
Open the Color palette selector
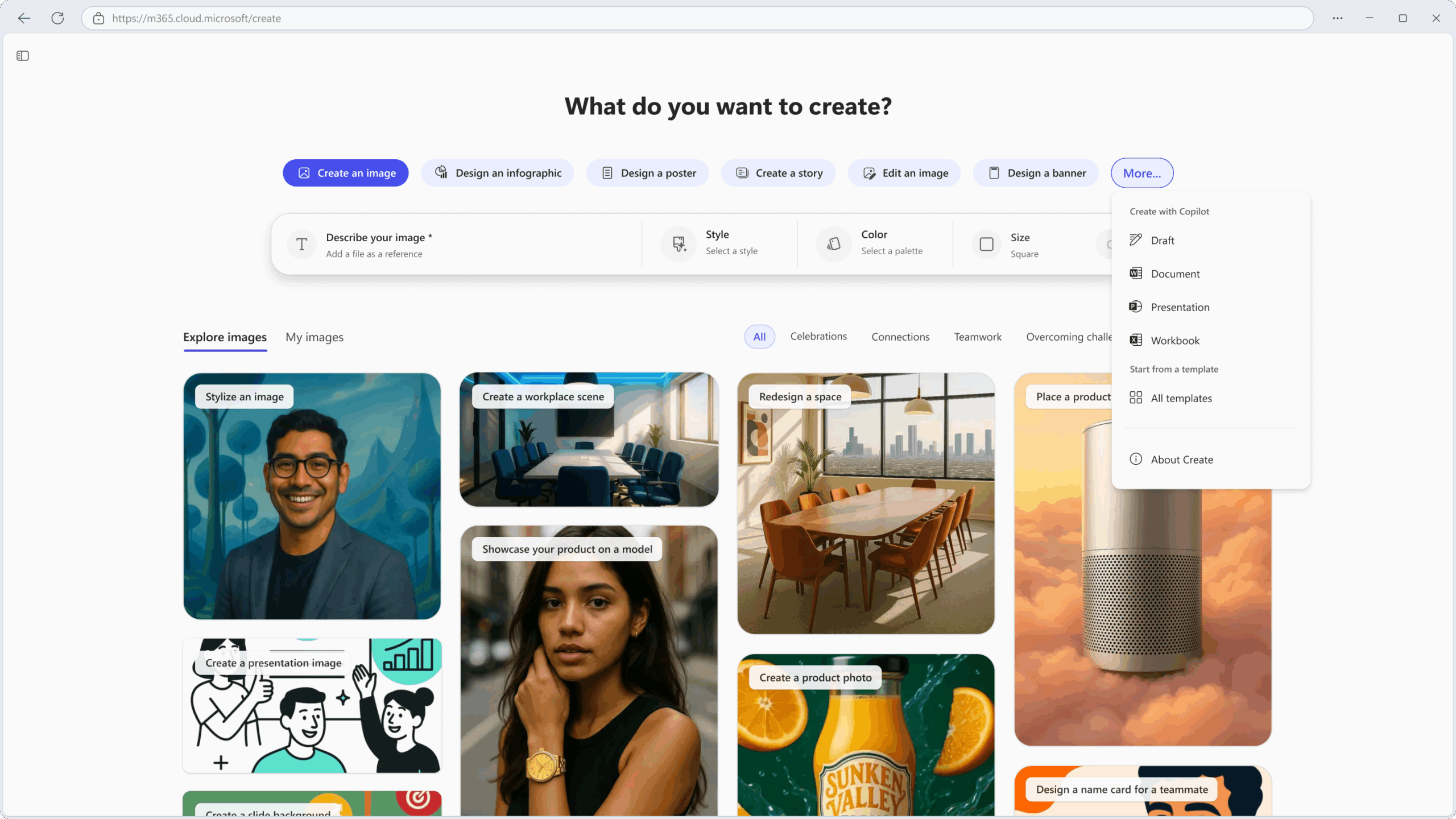875,243
